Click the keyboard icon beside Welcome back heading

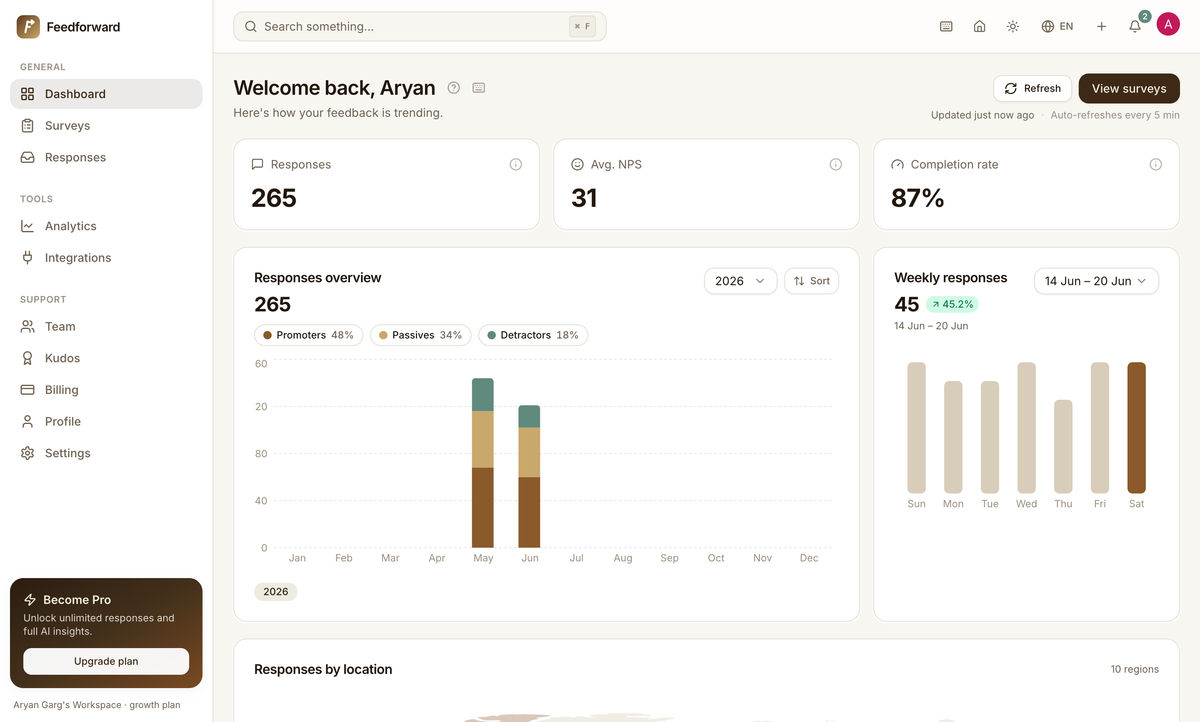point(479,88)
